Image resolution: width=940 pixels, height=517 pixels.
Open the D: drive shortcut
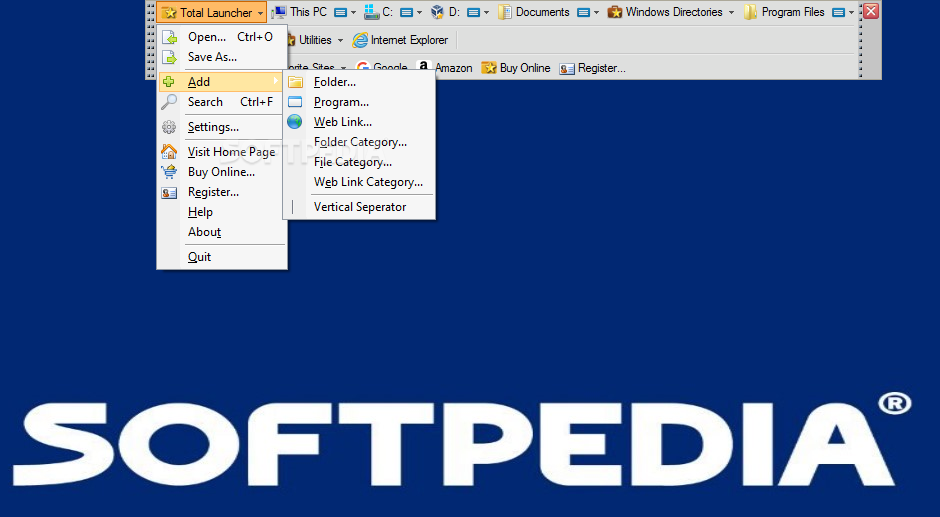(445, 12)
